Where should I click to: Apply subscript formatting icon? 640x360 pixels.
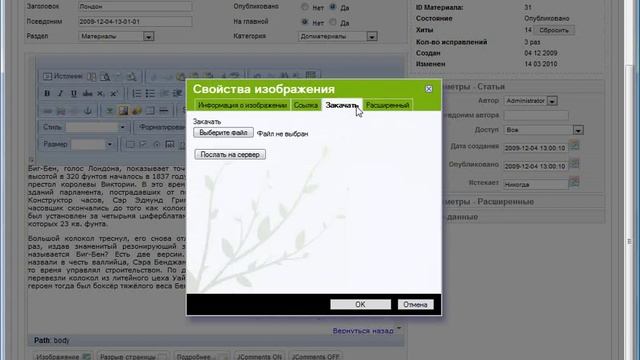100,93
